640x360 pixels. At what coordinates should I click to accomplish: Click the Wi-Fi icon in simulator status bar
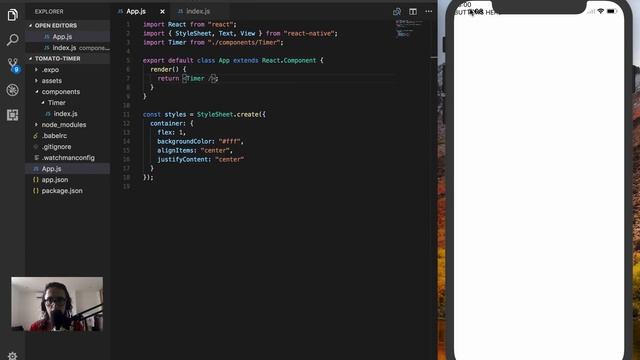point(600,11)
